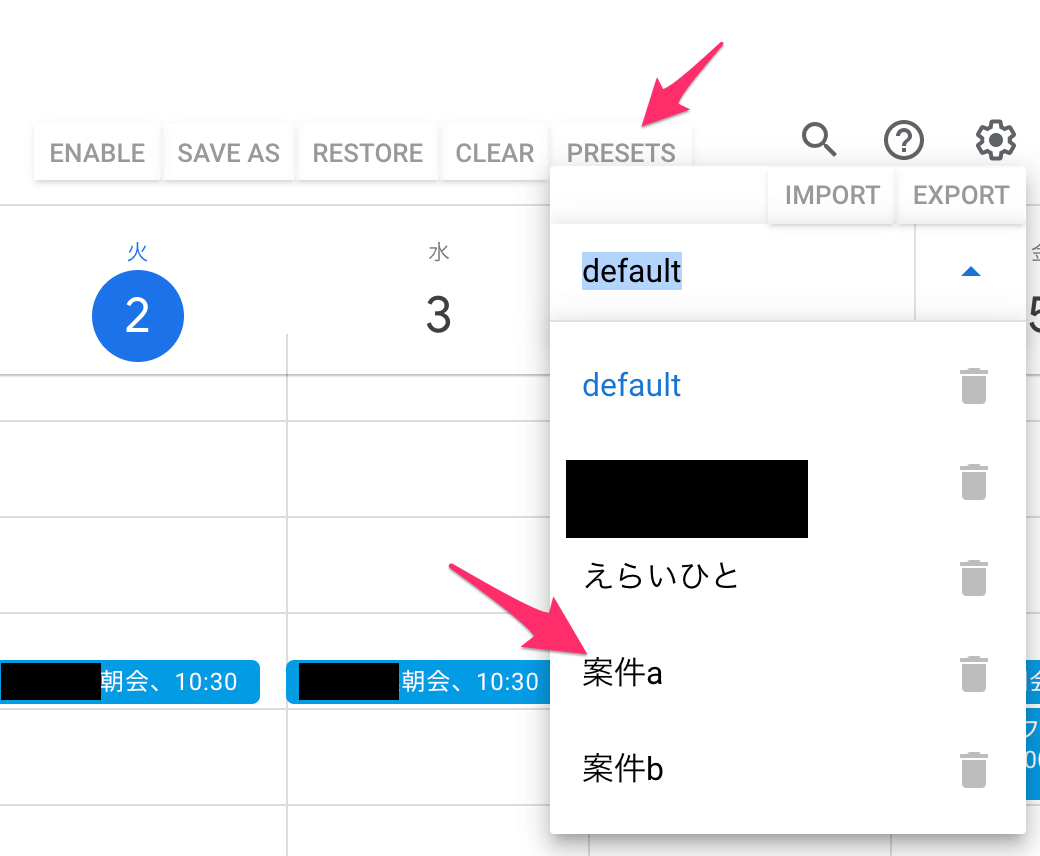Open search in the calendar toolbar
The width and height of the screenshot is (1040, 856).
(x=819, y=140)
